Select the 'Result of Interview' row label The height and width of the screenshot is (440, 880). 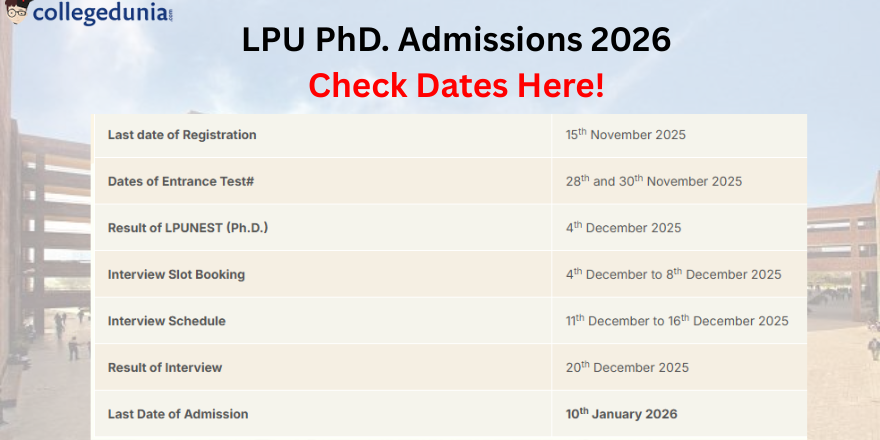pyautogui.click(x=165, y=368)
